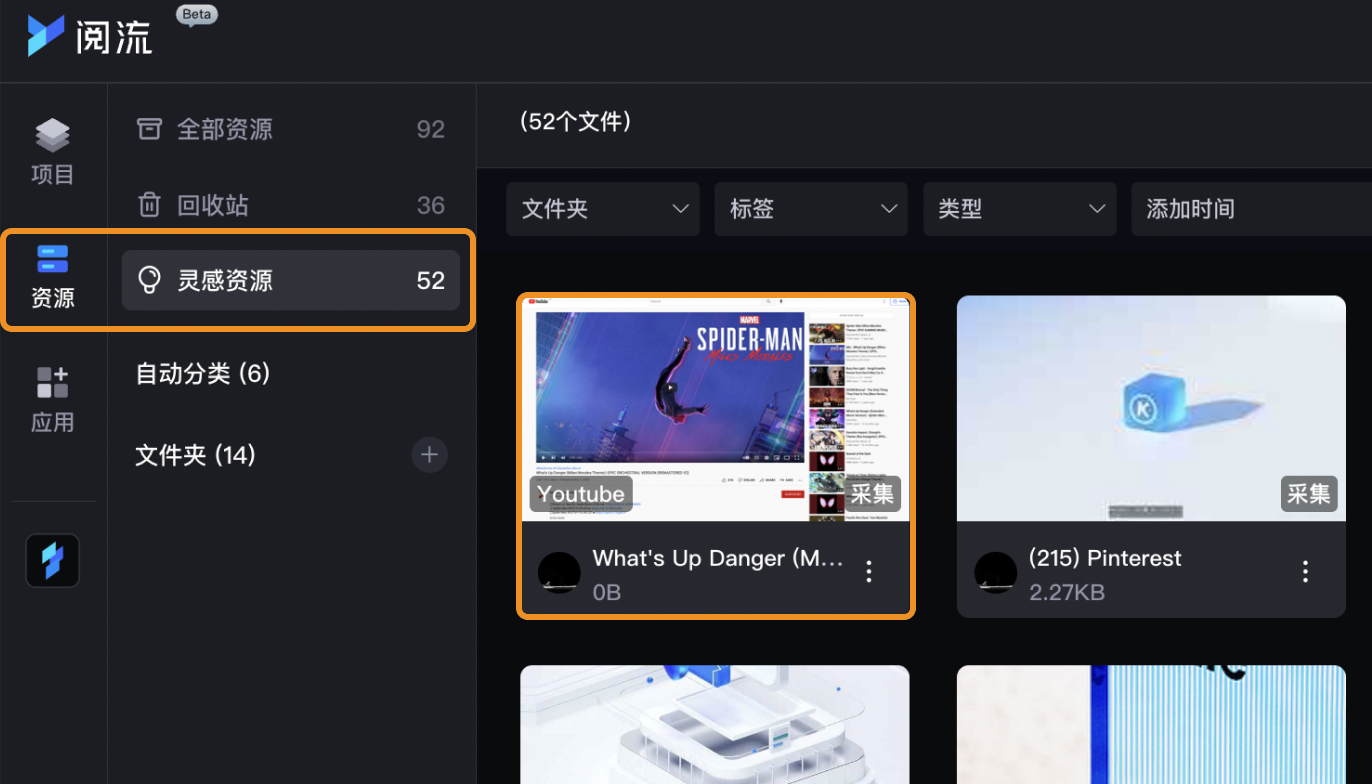Click the 36 count beside 回收站

pos(431,205)
